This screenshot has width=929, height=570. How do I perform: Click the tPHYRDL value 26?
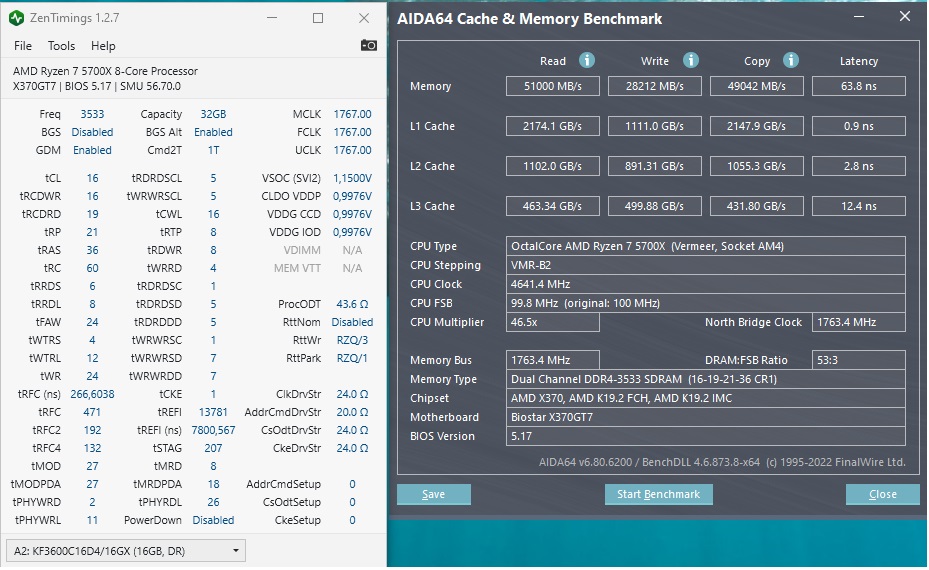pos(213,502)
